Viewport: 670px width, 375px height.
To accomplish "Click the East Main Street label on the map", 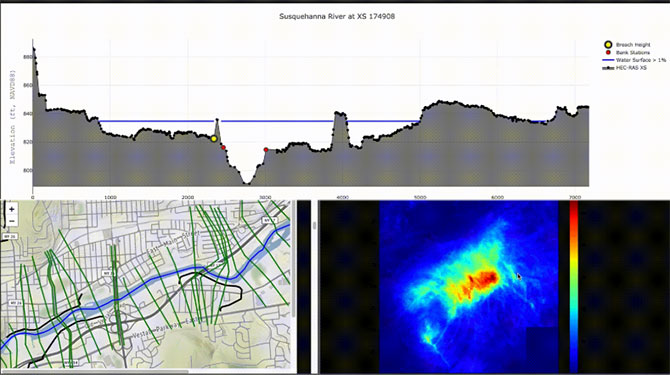I will tap(174, 243).
